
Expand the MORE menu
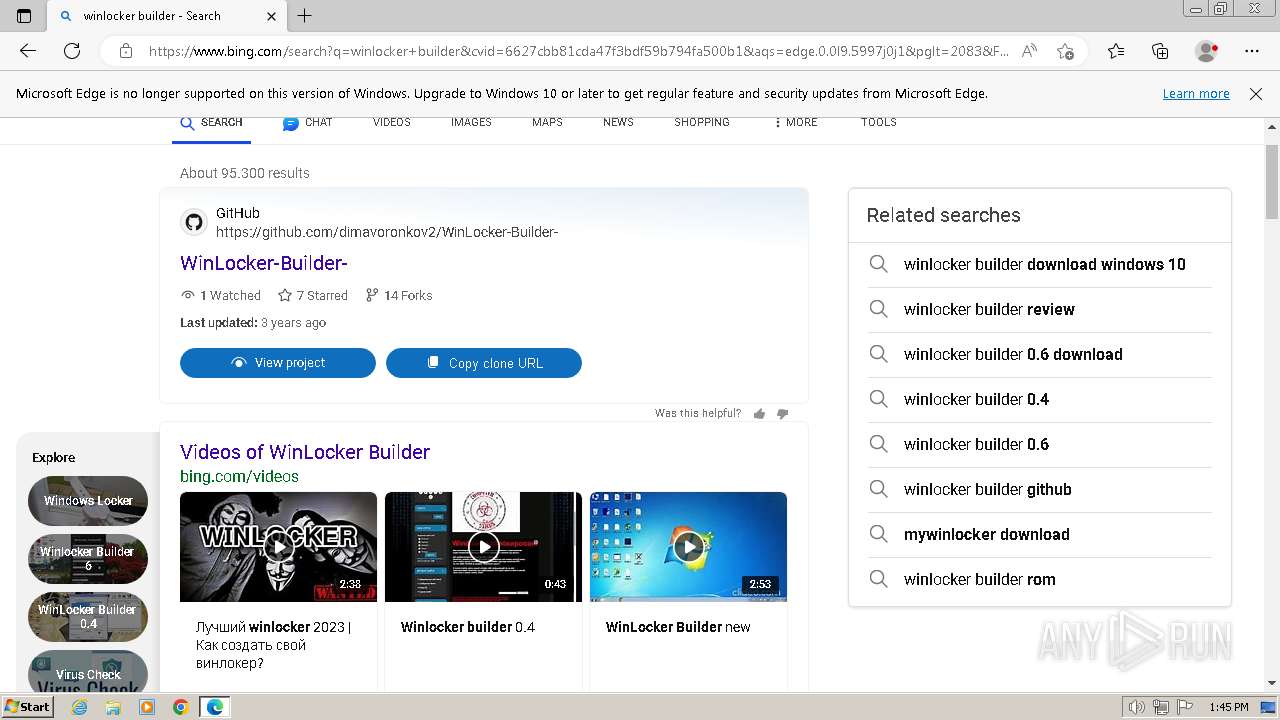(795, 122)
